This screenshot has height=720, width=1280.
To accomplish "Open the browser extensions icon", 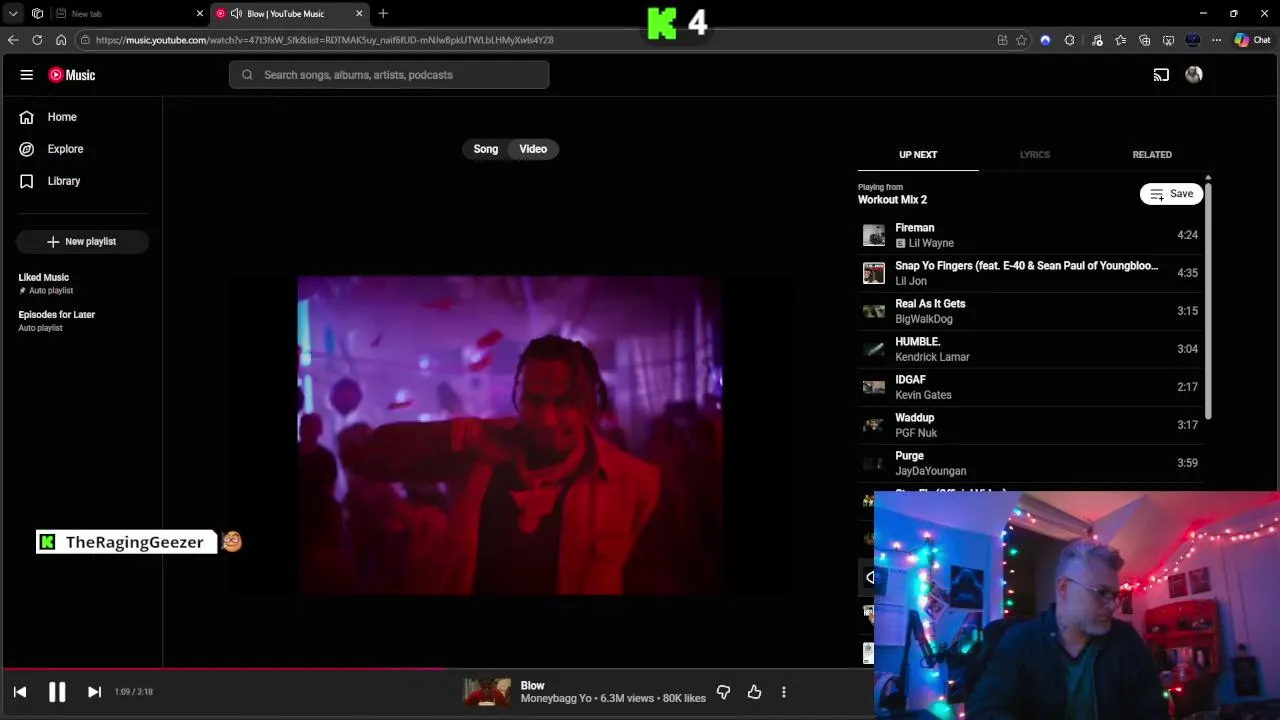I will point(1070,40).
